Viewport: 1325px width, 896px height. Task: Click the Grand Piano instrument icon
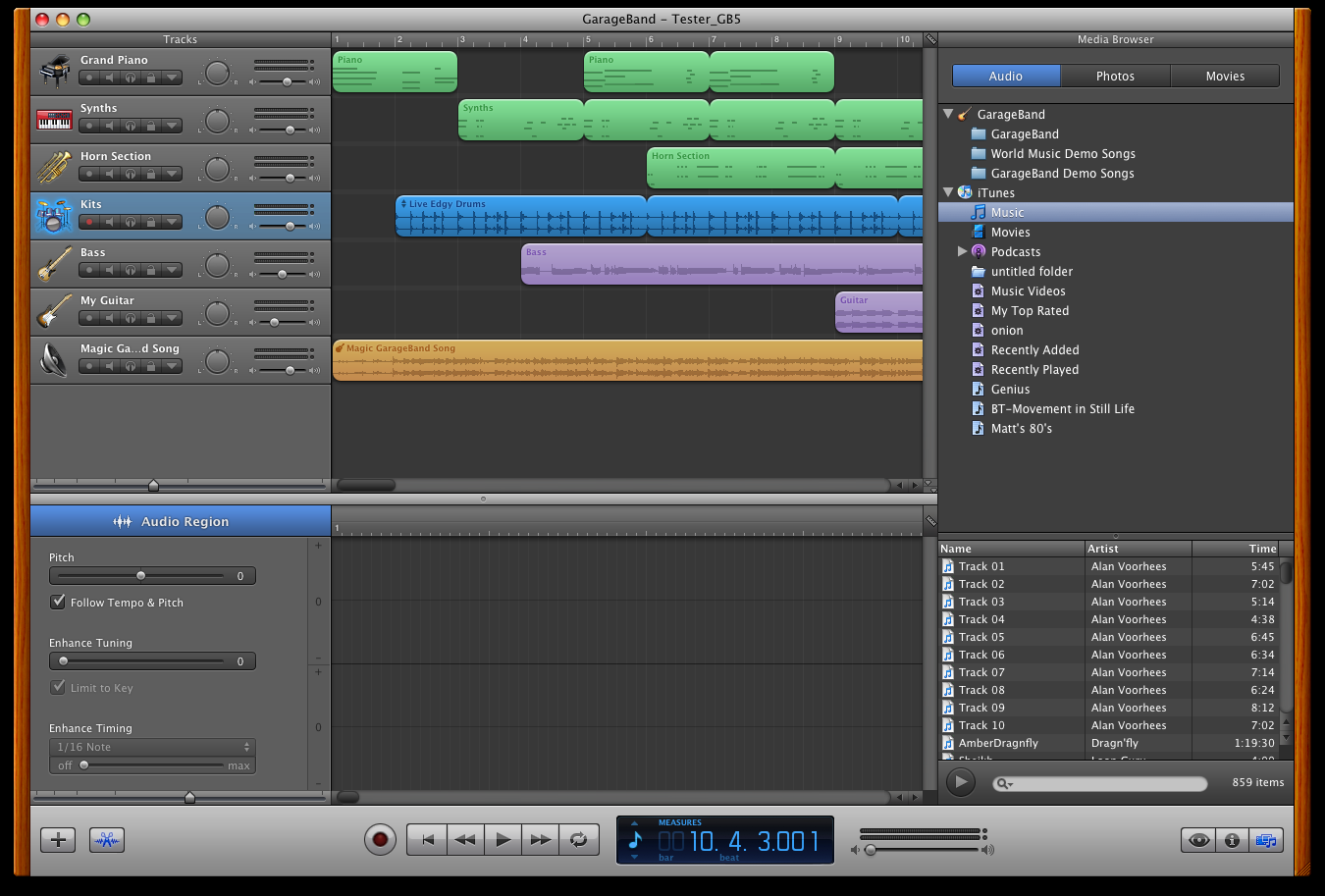point(54,72)
